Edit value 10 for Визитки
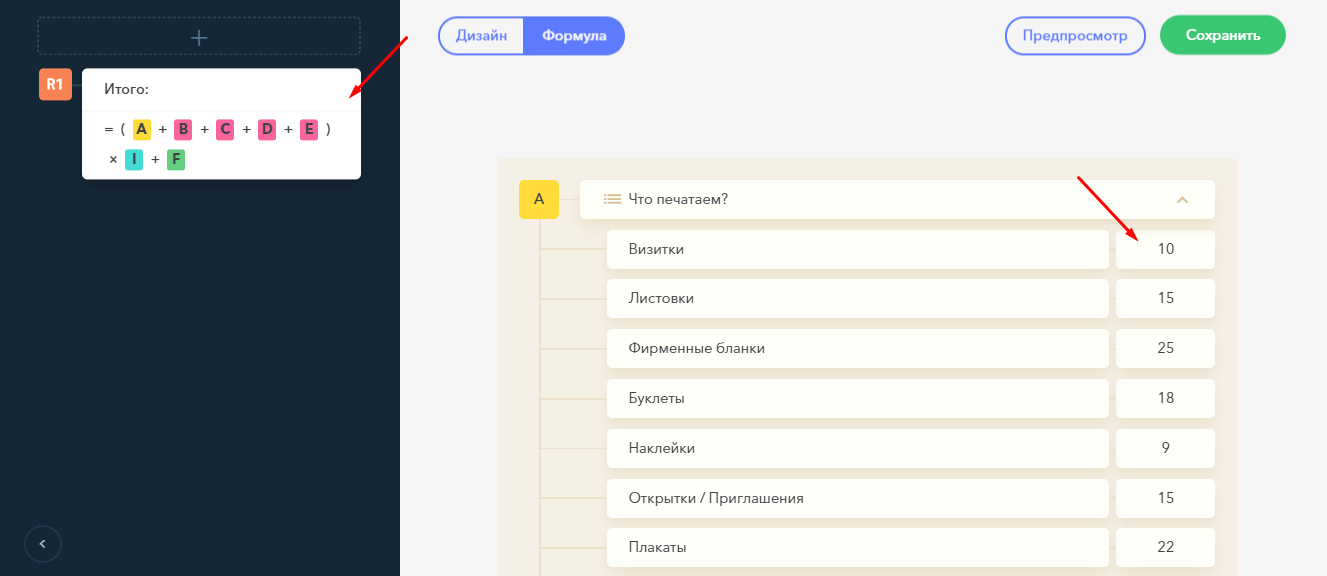This screenshot has height=576, width=1327. pyautogui.click(x=1165, y=249)
